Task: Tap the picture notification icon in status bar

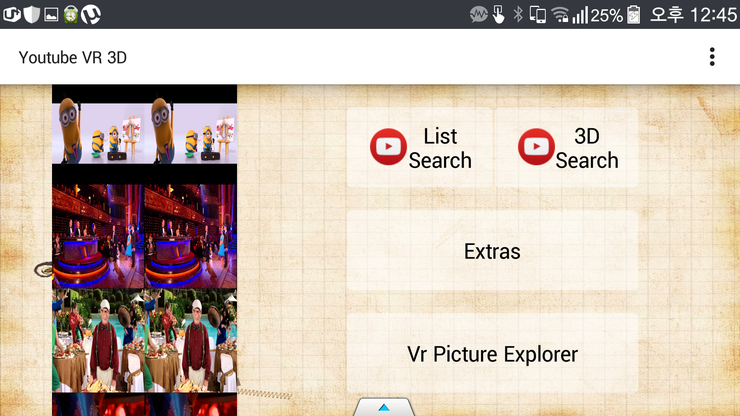Action: tap(51, 14)
